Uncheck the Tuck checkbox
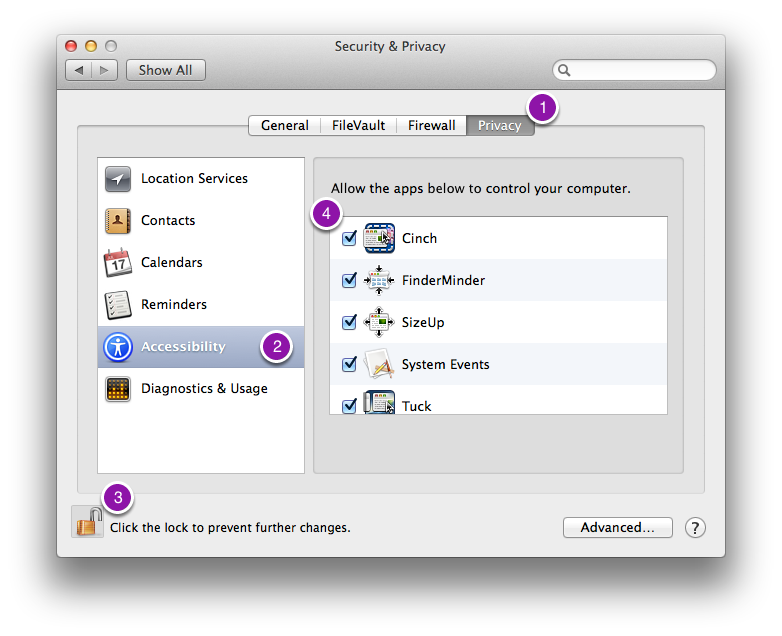782x636 pixels. tap(349, 406)
